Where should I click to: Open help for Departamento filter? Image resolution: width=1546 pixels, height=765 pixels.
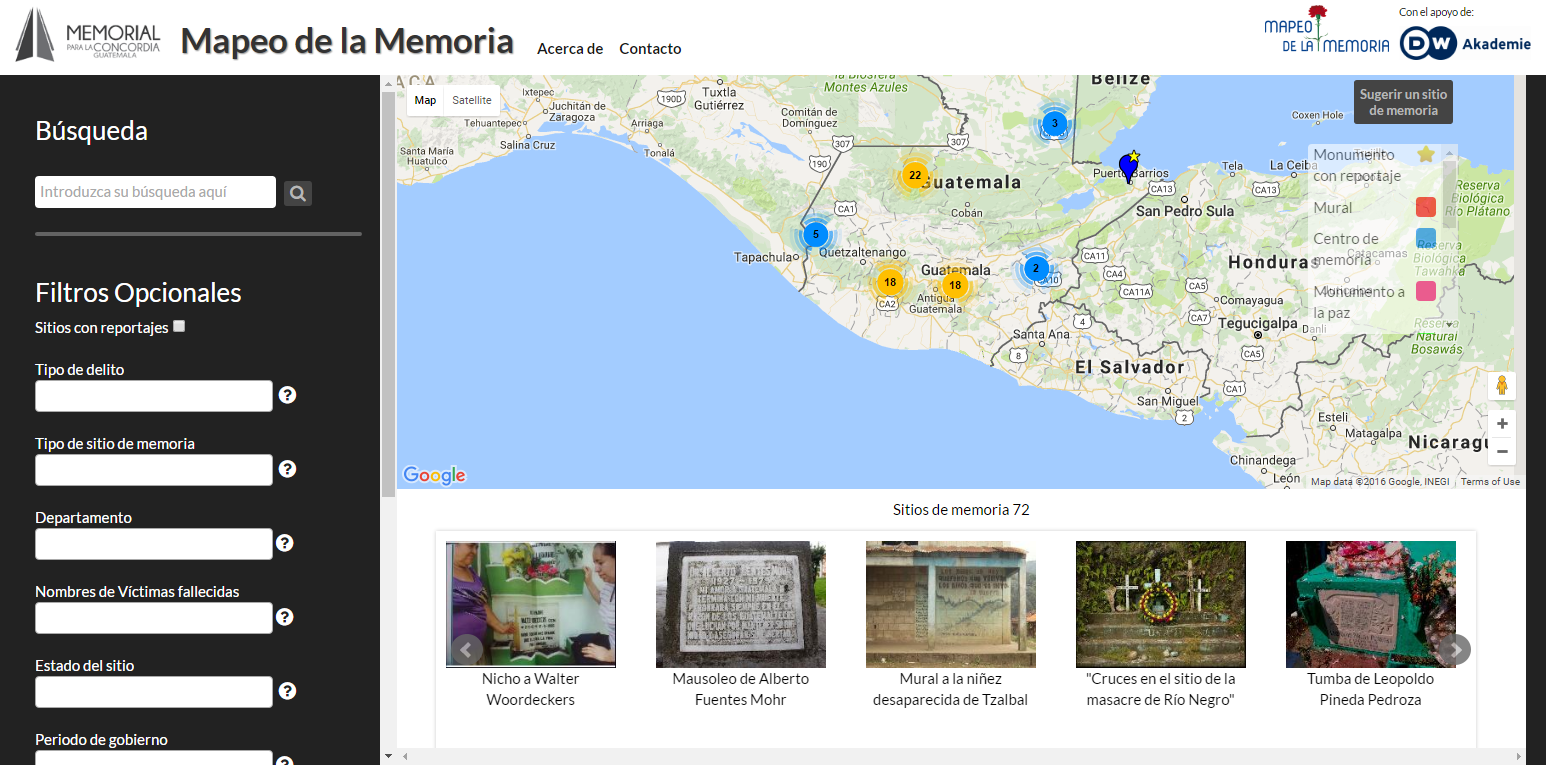pos(285,543)
